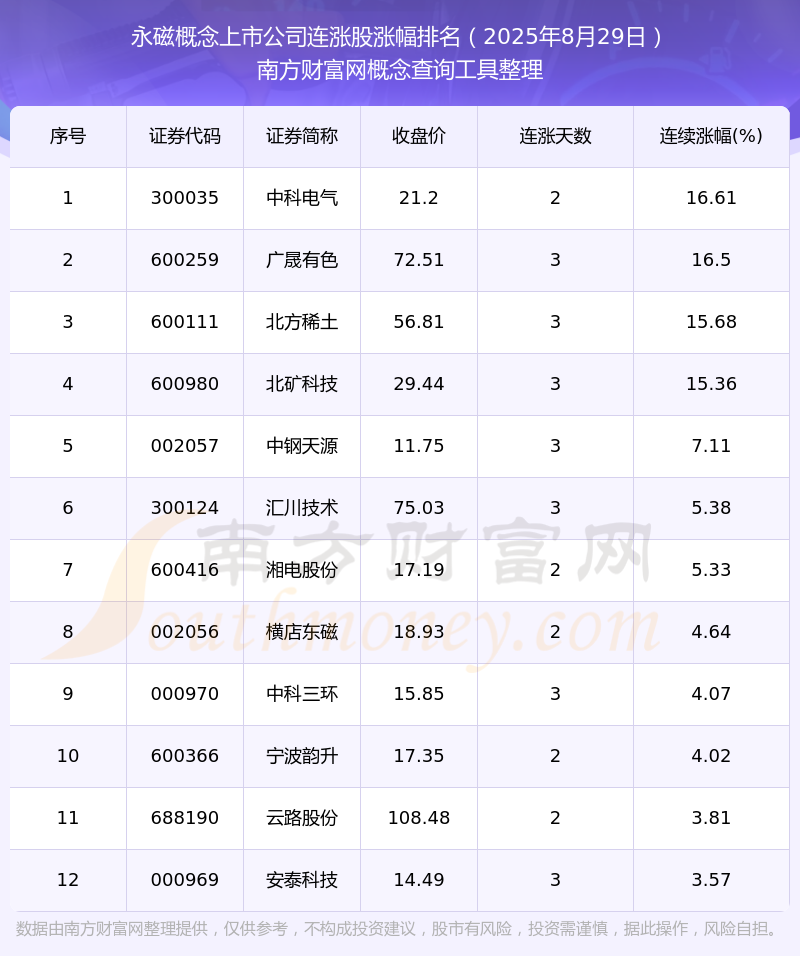Screen dimensions: 800x956
Task: Click the title 永磁概念上市公司连涨股涨幅排名
Action: (x=296, y=37)
